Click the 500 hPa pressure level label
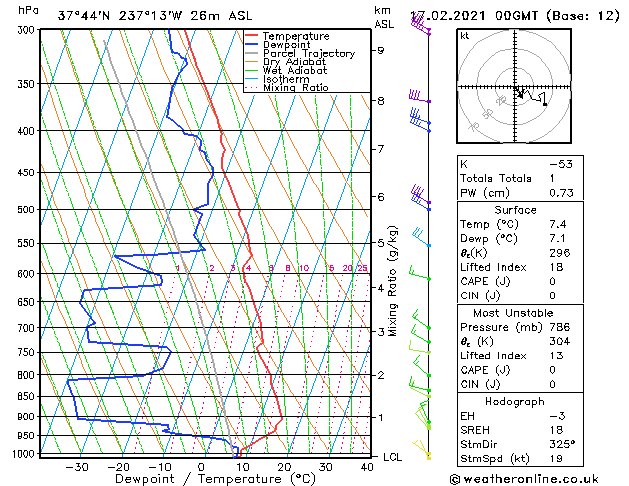Image resolution: width=629 pixels, height=486 pixels. [28, 210]
